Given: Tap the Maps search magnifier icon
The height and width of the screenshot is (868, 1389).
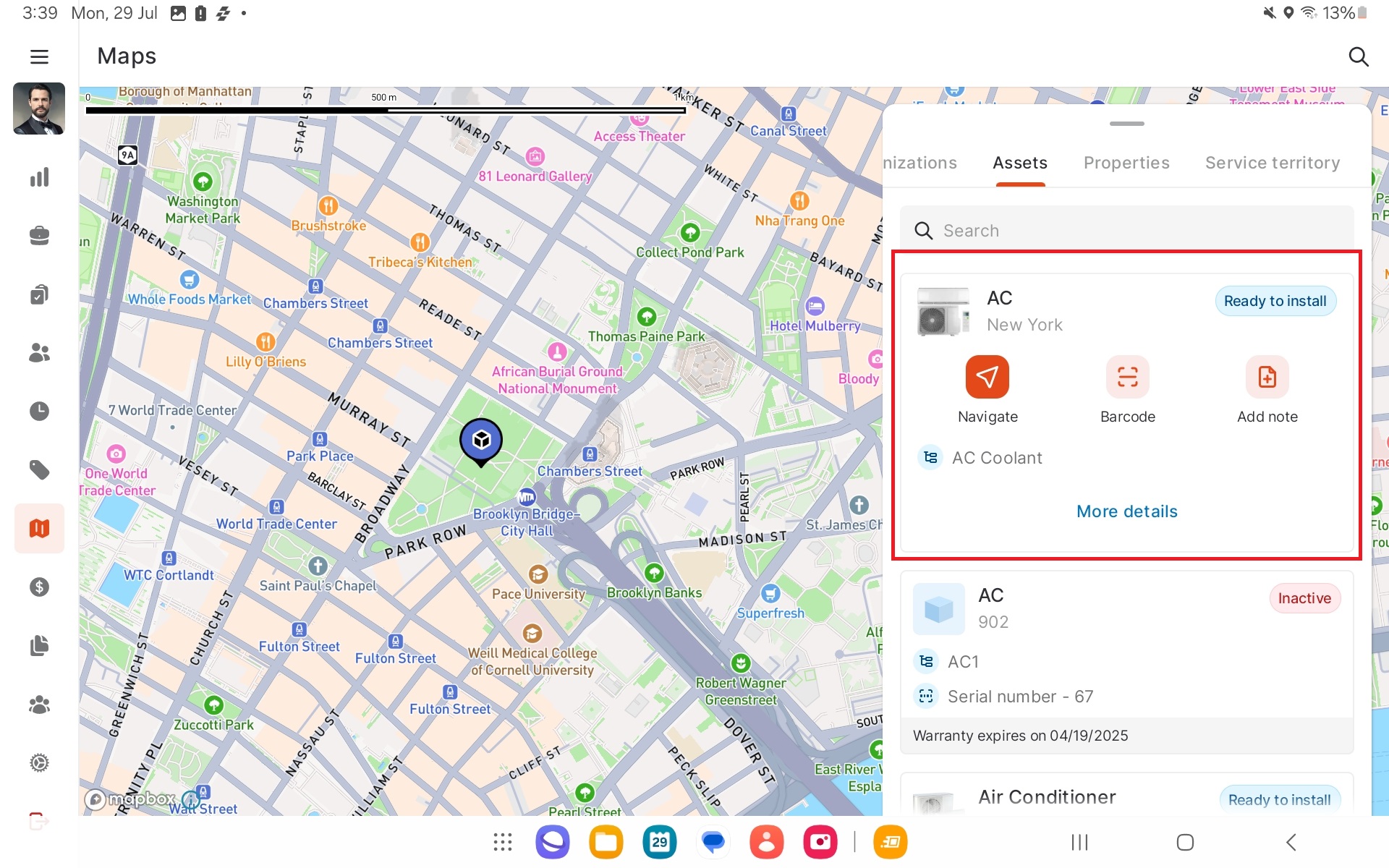Looking at the screenshot, I should tap(1358, 56).
